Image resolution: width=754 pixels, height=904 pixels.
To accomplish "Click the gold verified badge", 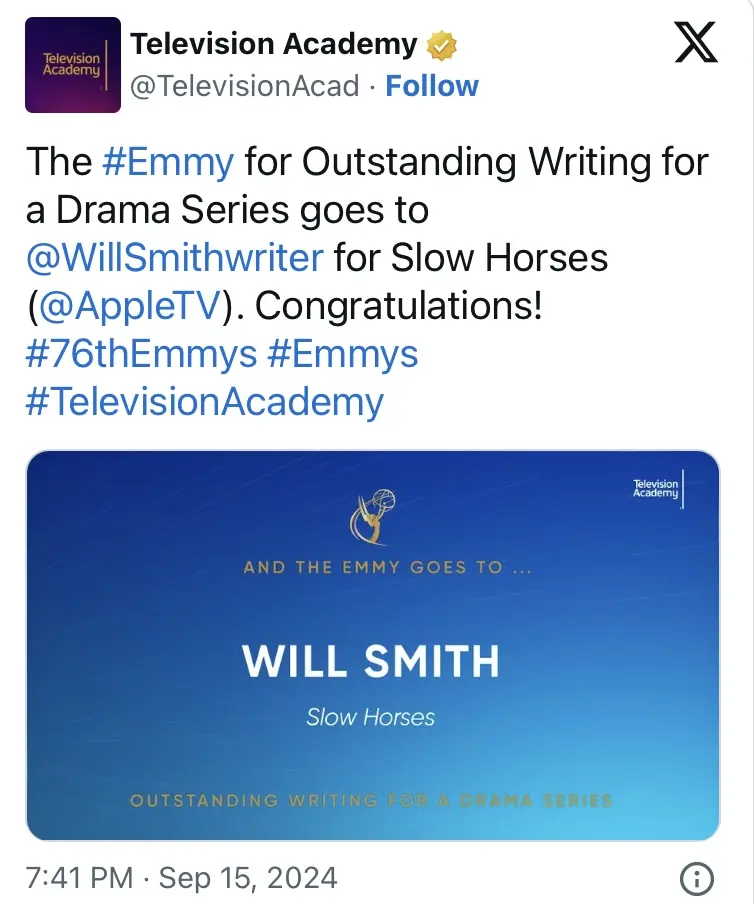I will click(x=442, y=45).
